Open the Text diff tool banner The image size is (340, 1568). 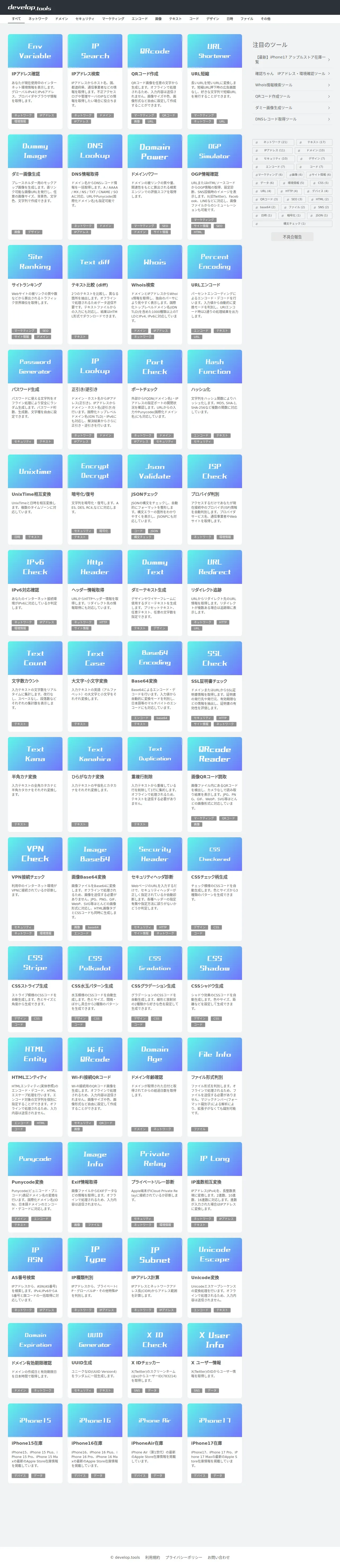tap(95, 262)
